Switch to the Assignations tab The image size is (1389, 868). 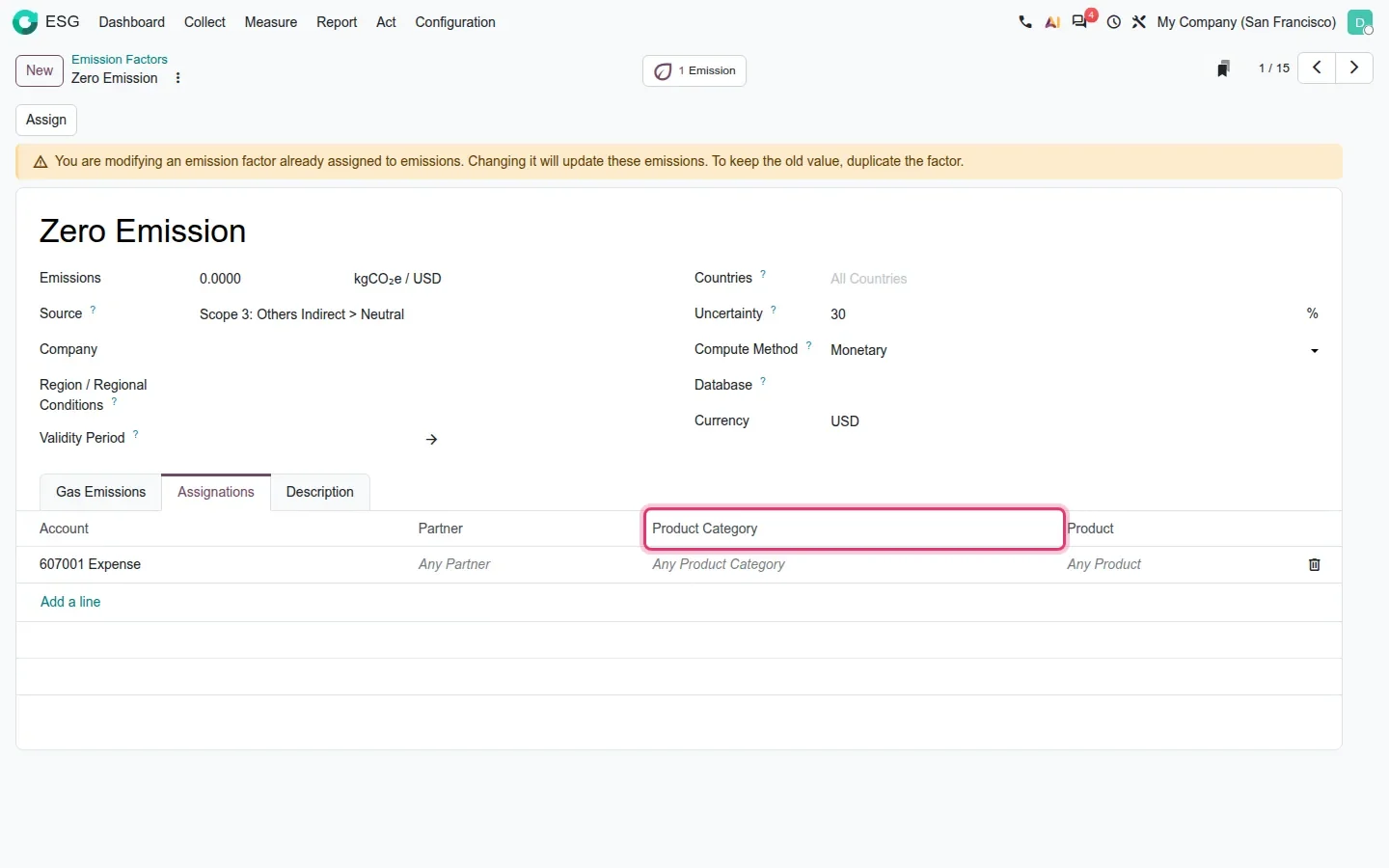(x=216, y=492)
